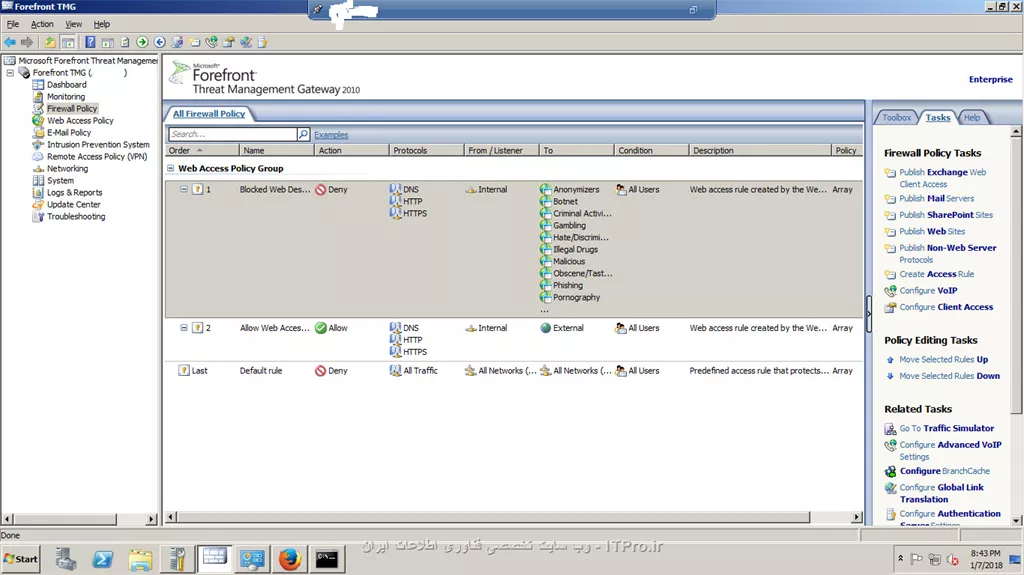
Task: Toggle the show/hide console tree icon
Action: [x=68, y=42]
